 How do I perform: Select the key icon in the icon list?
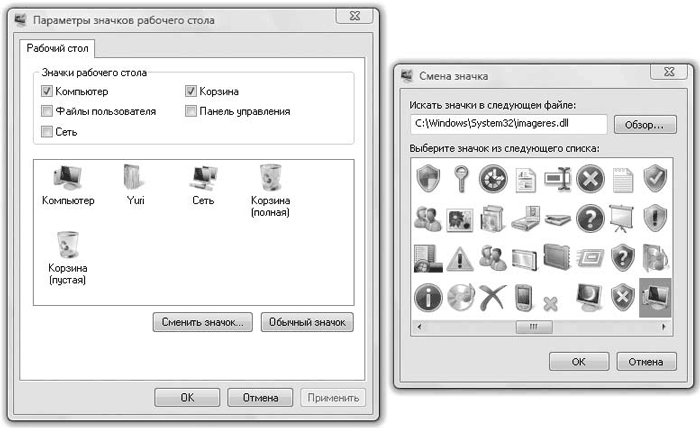point(463,180)
